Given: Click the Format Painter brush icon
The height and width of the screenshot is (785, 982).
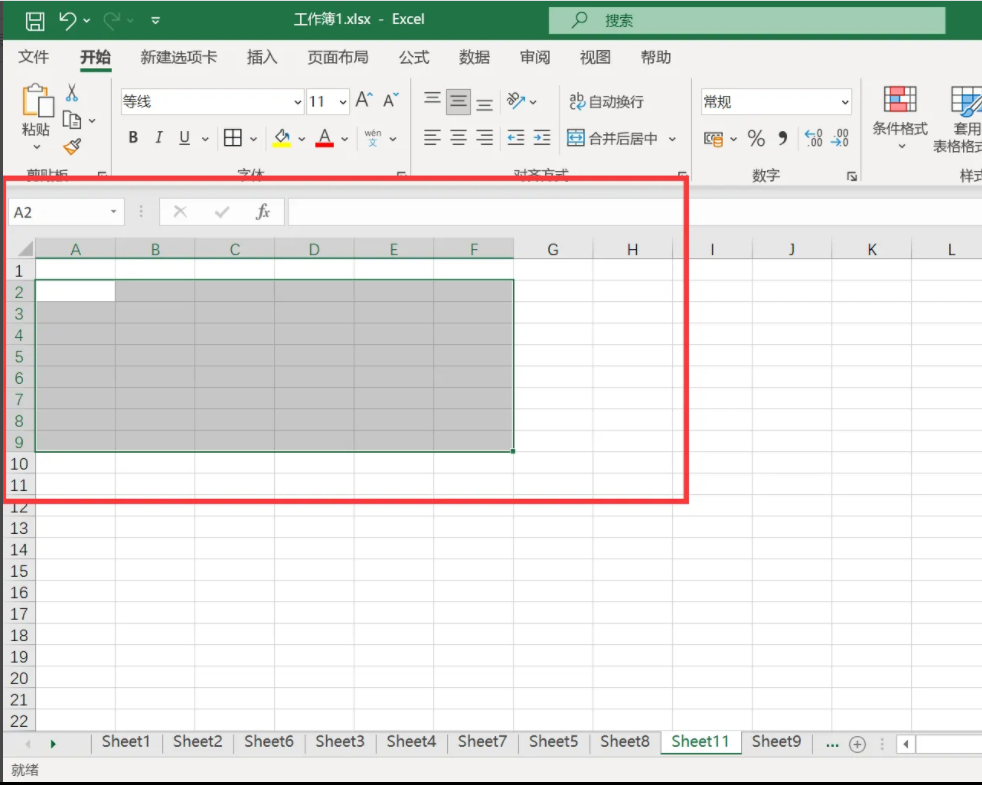Looking at the screenshot, I should click(x=72, y=147).
